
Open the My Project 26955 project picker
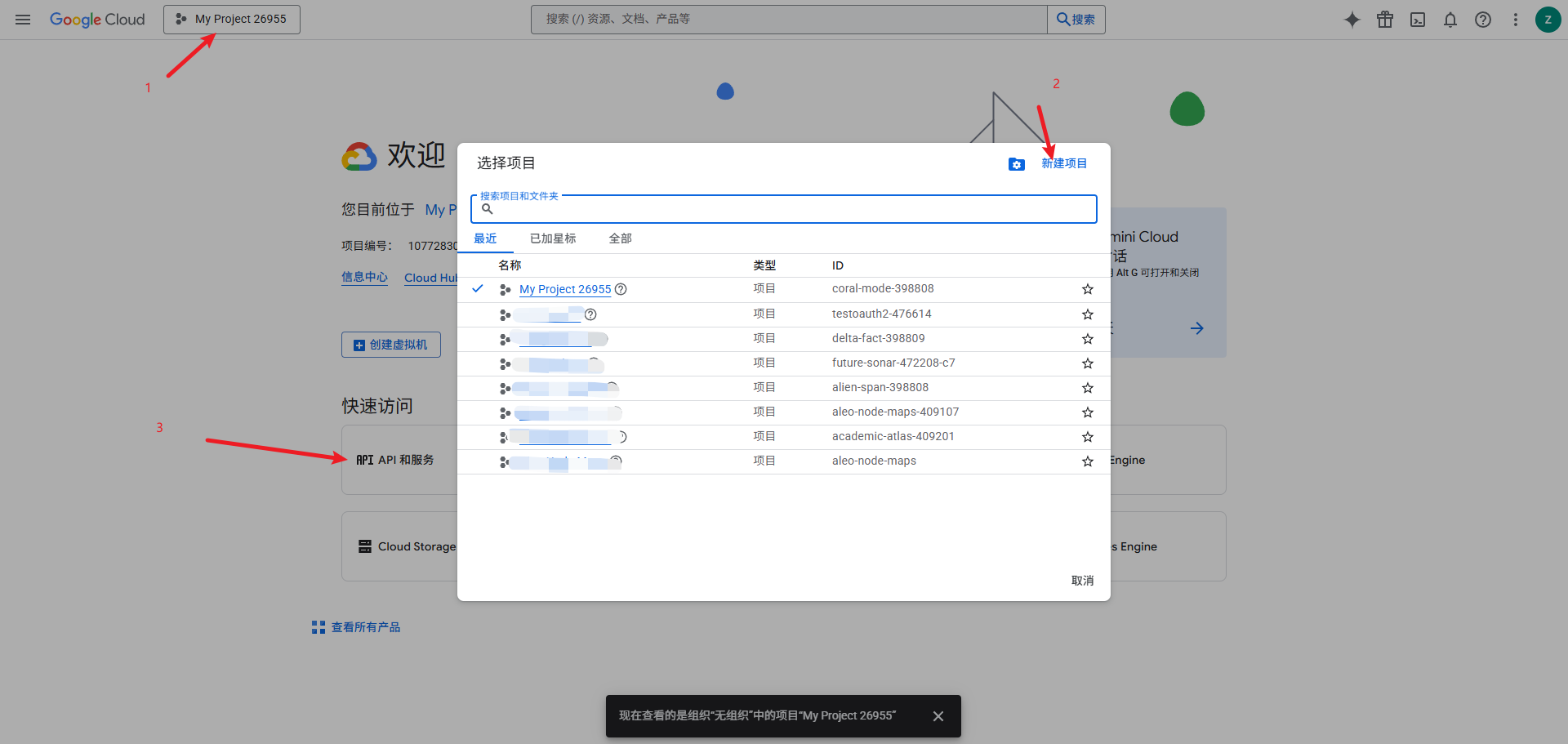232,20
